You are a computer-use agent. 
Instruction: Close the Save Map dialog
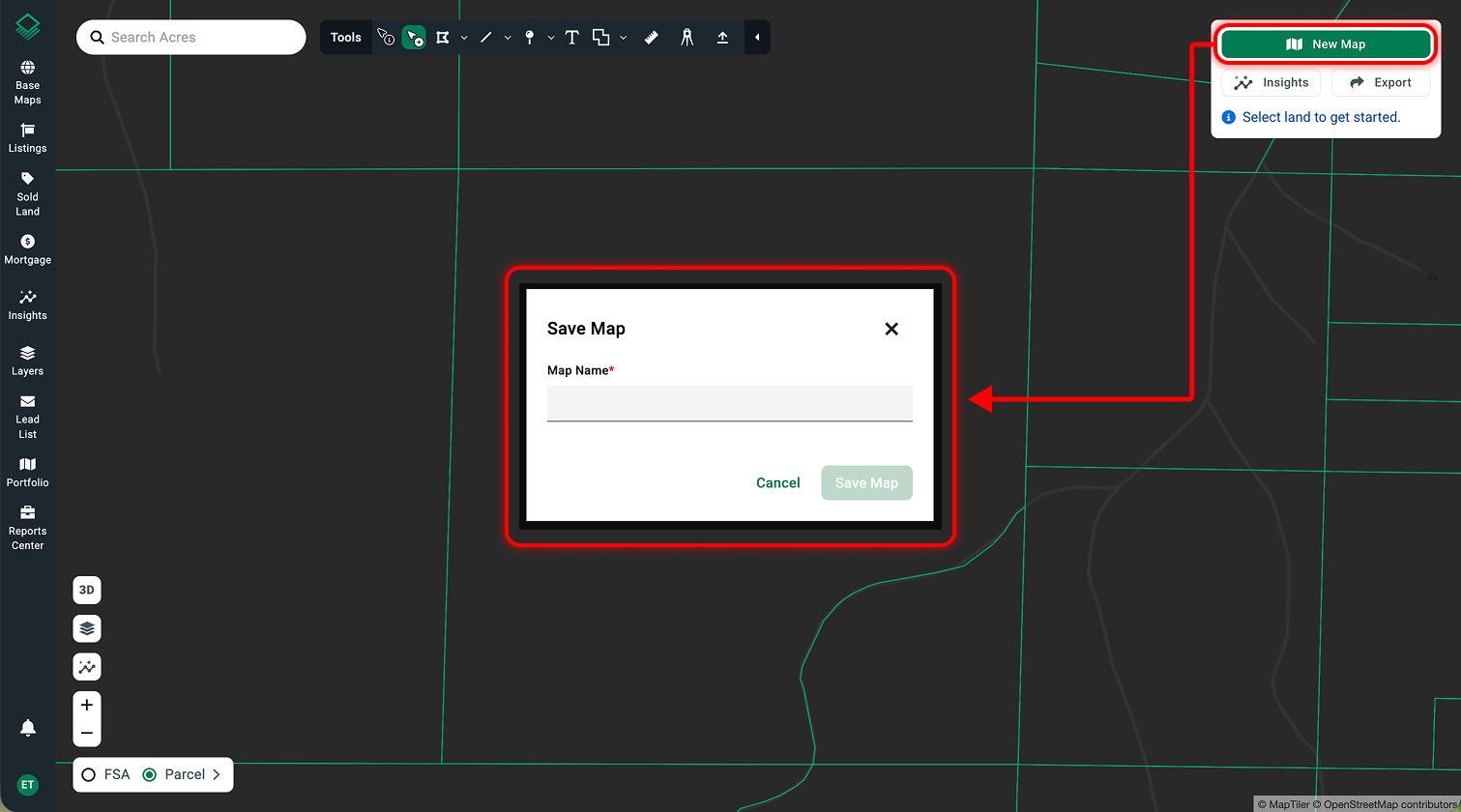(891, 329)
